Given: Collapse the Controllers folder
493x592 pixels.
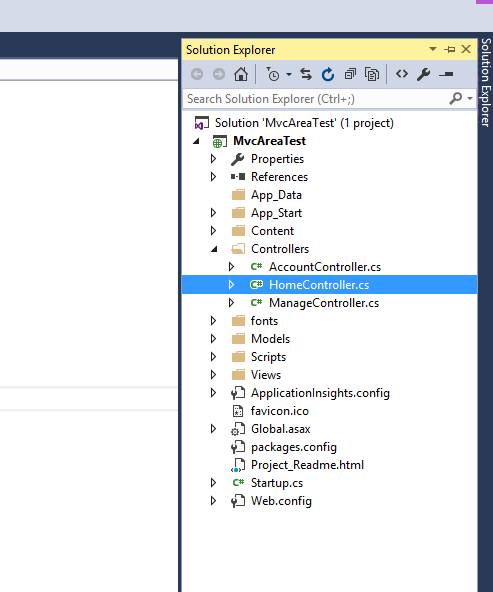Looking at the screenshot, I should pos(214,249).
